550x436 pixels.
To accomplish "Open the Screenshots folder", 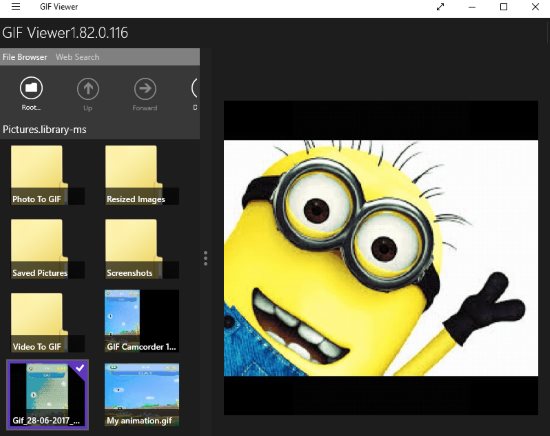I will [142, 249].
